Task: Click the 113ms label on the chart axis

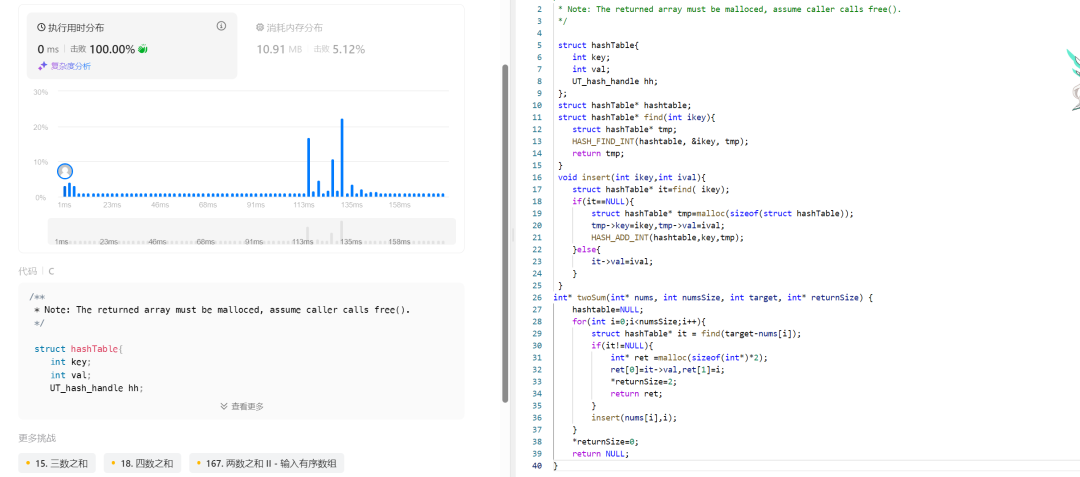Action: 303,205
